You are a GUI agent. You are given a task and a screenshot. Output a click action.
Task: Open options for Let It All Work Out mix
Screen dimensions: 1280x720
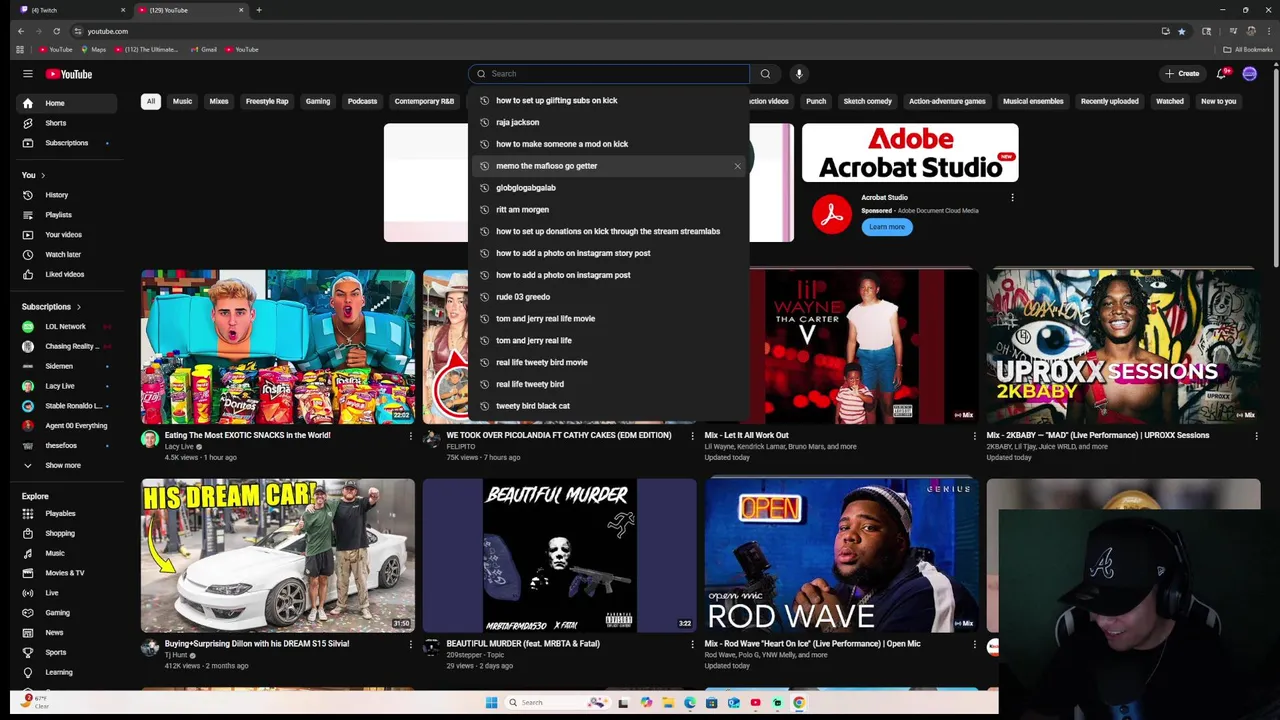(974, 436)
